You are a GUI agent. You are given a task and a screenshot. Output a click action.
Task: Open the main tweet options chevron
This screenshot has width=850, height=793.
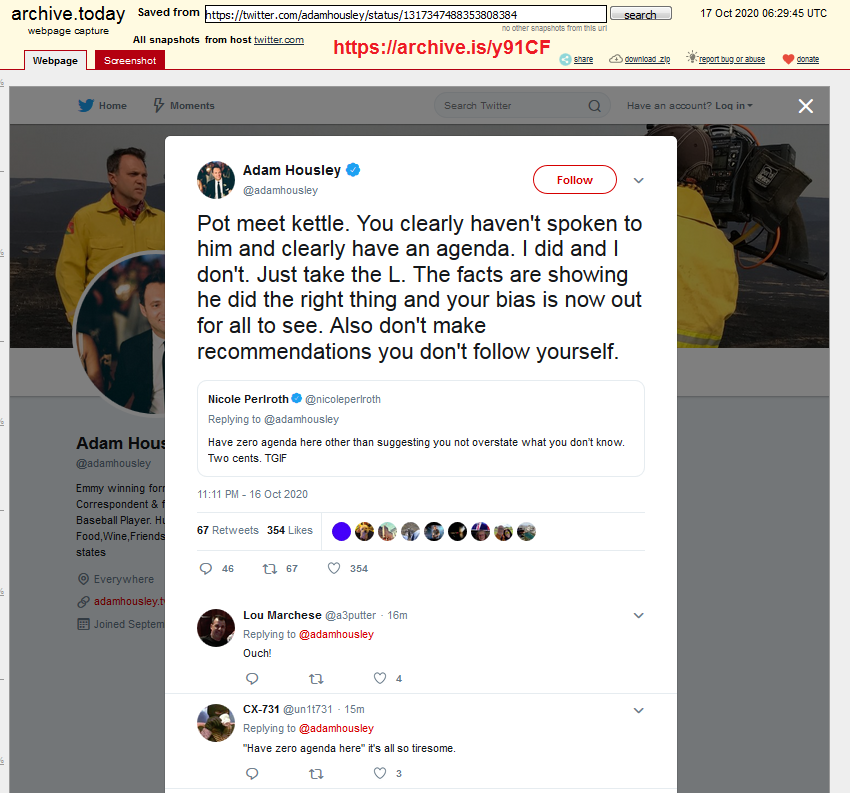click(x=639, y=180)
